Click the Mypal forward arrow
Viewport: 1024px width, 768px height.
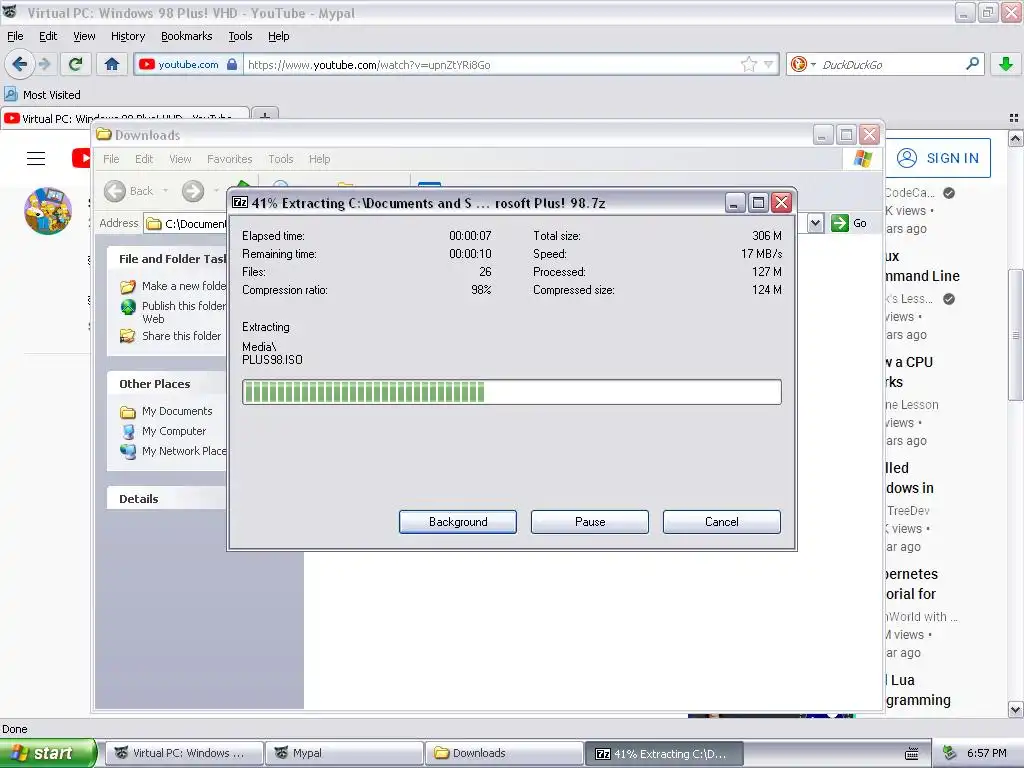44,64
